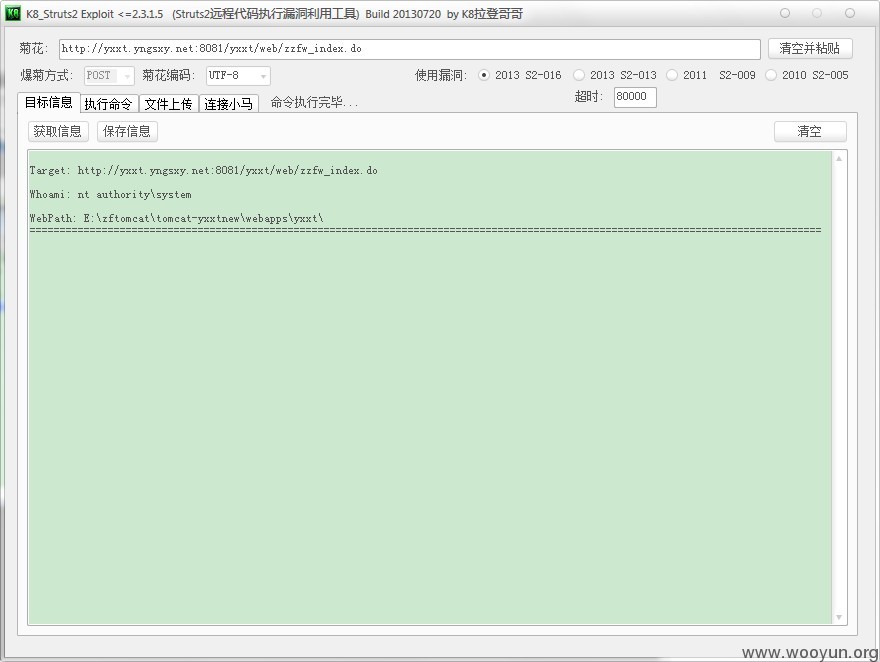
Task: Click the 保存信息 button
Action: pos(127,131)
